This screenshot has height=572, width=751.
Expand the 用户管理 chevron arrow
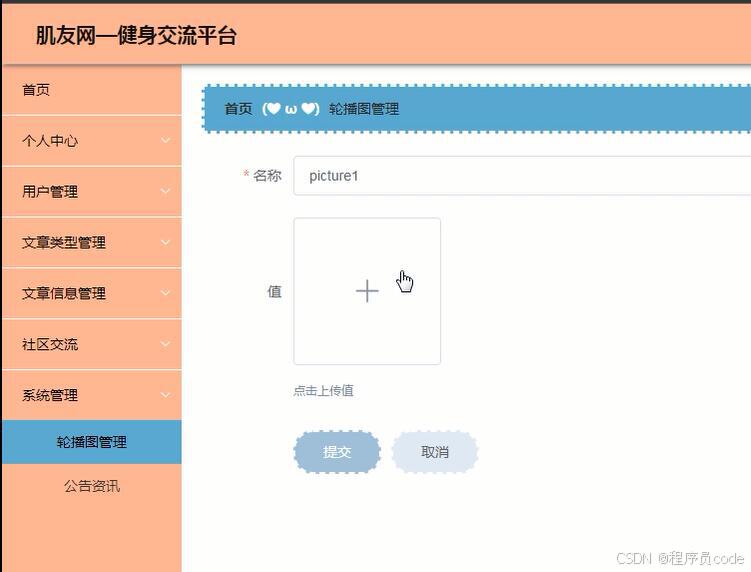click(x=165, y=191)
